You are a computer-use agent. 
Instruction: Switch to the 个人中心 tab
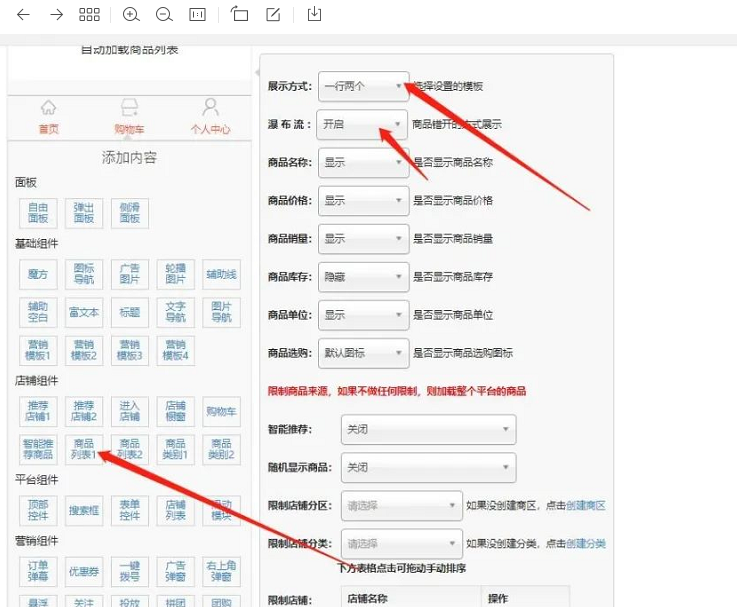[x=210, y=117]
